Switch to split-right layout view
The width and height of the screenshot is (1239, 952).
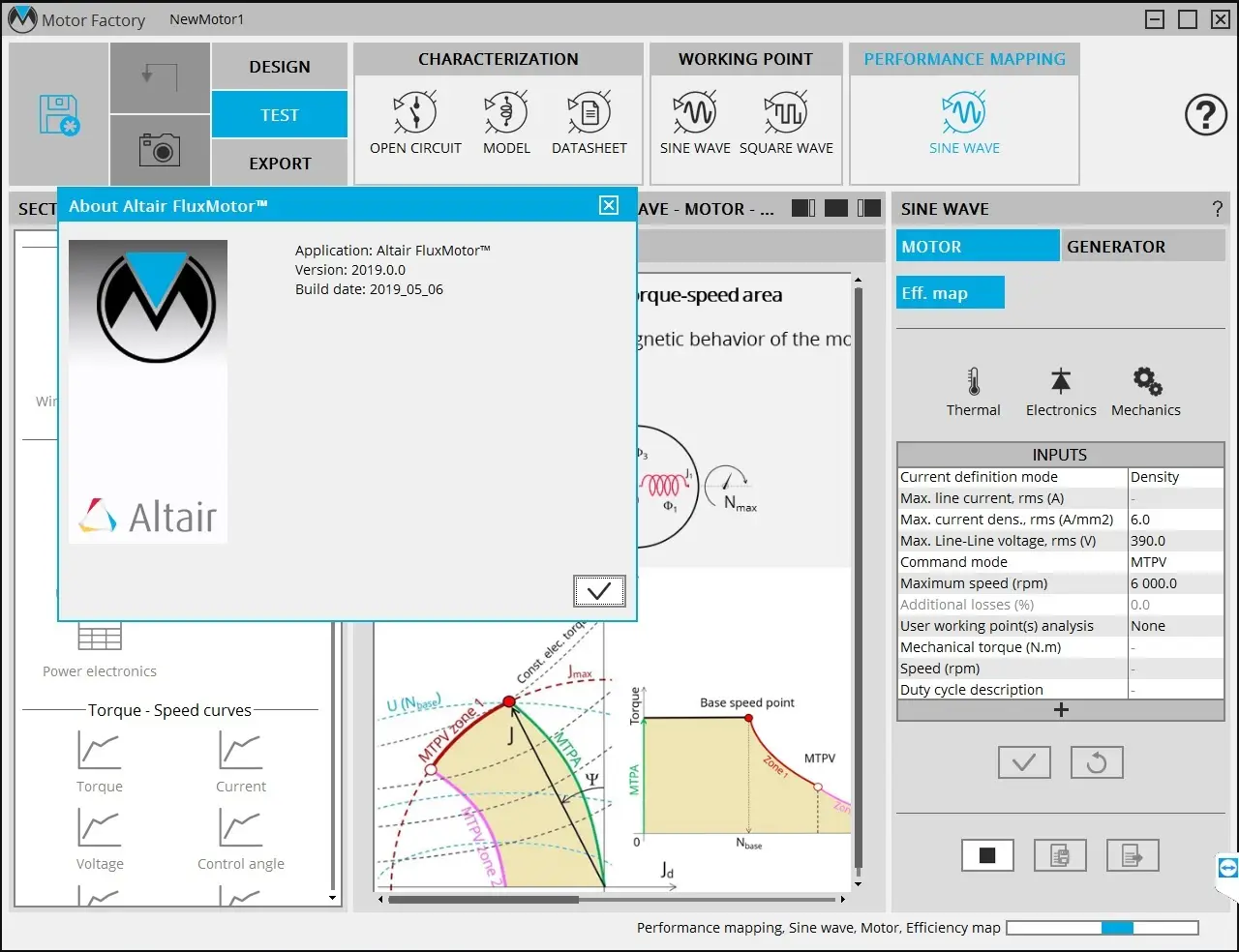click(869, 208)
